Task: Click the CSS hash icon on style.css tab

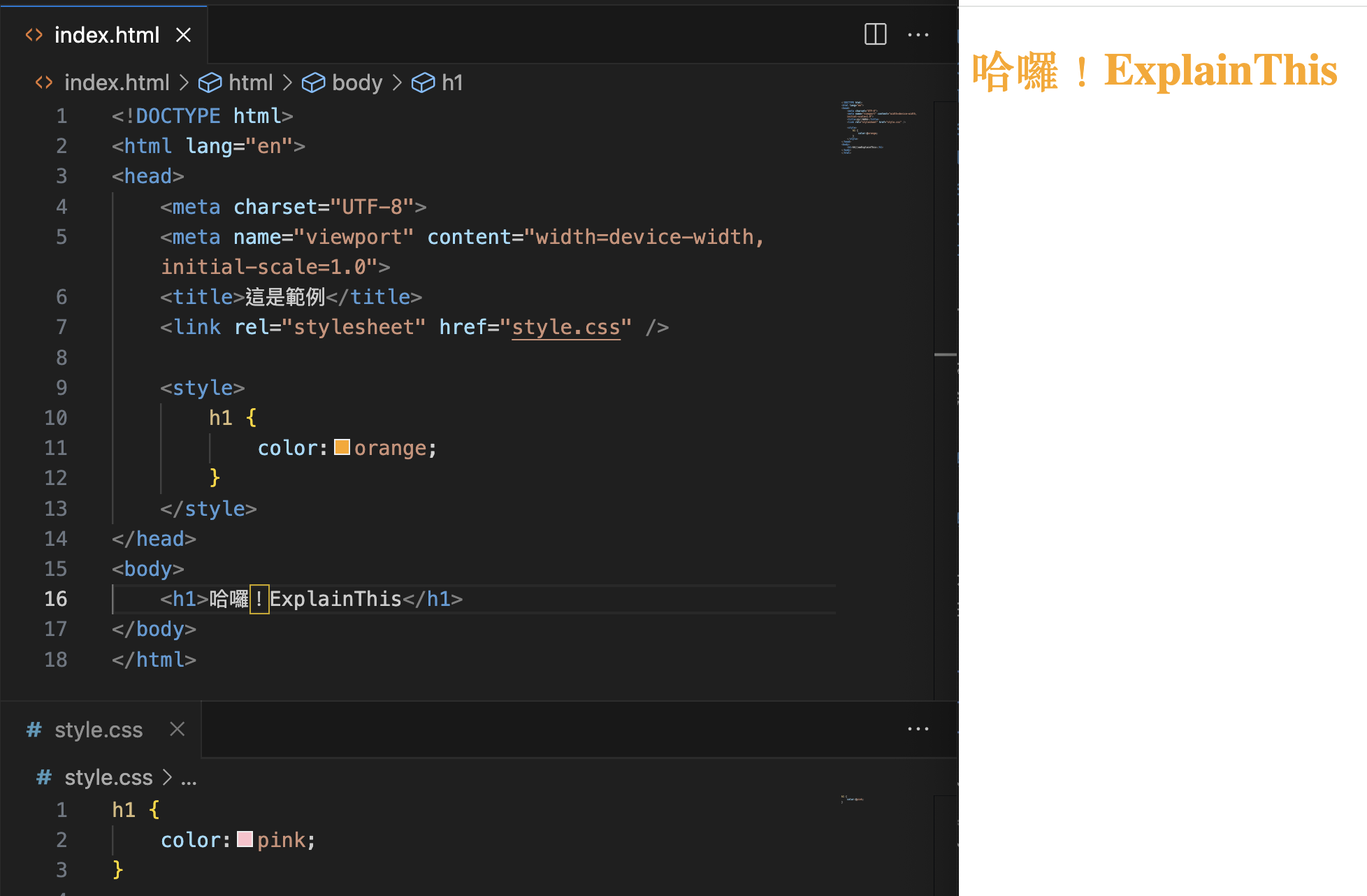Action: point(33,729)
